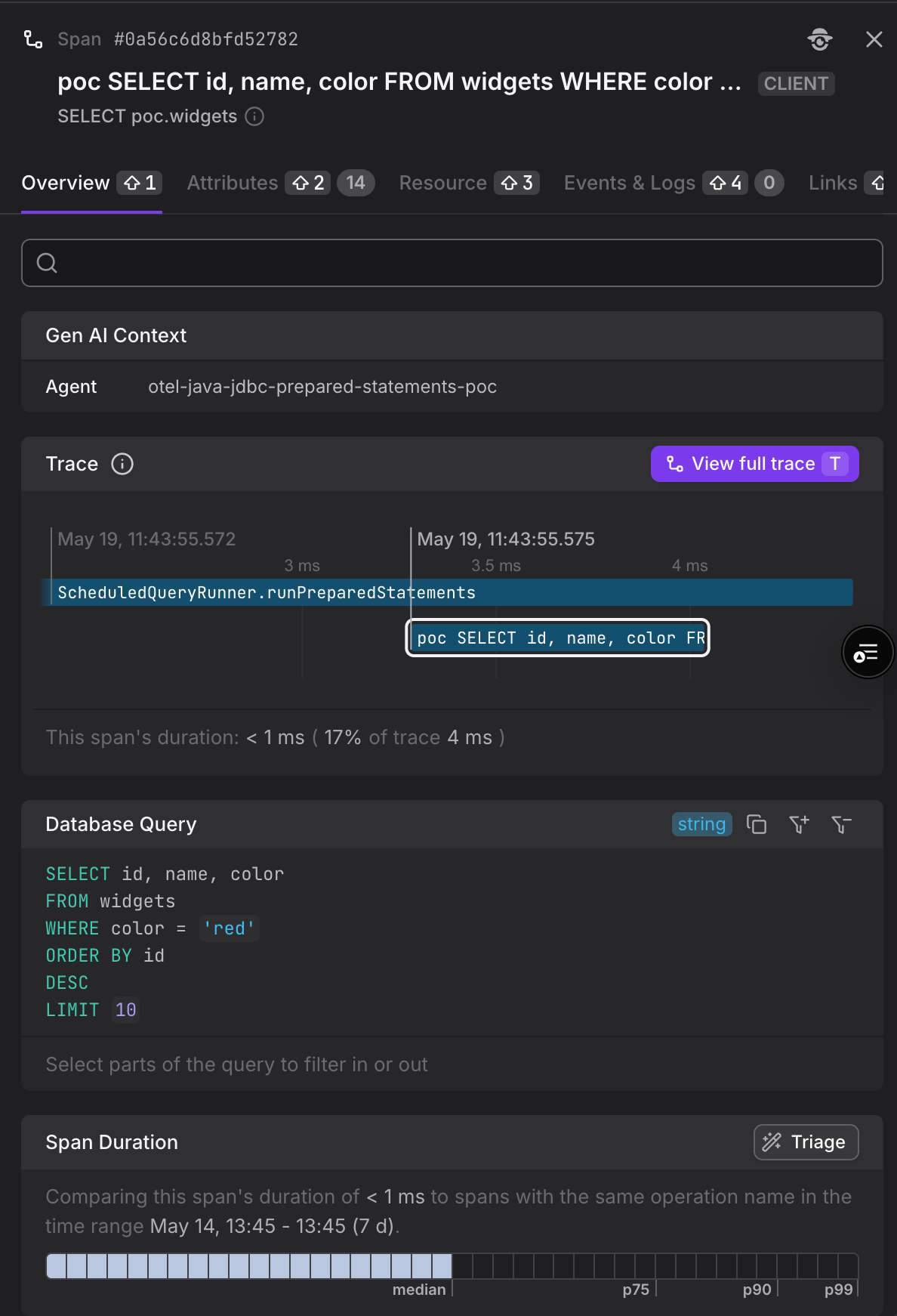Click the View full trace button

(755, 464)
